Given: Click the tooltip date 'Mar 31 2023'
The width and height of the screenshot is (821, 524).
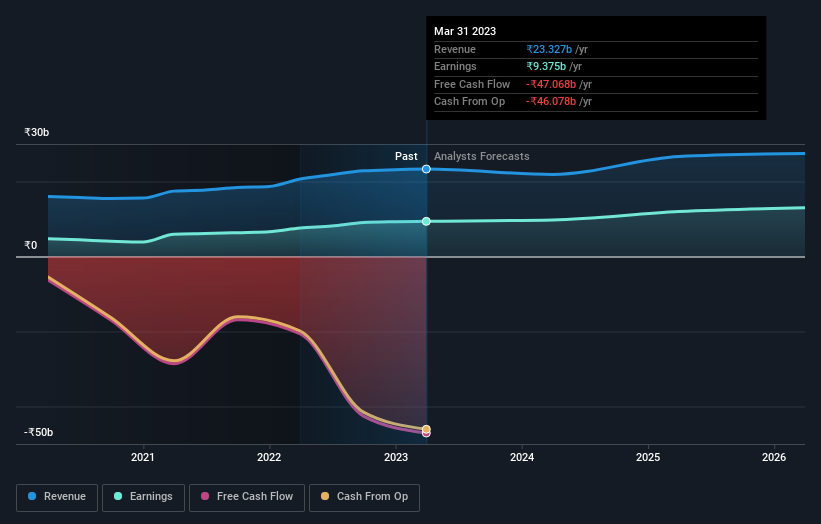Looking at the screenshot, I should (x=465, y=31).
